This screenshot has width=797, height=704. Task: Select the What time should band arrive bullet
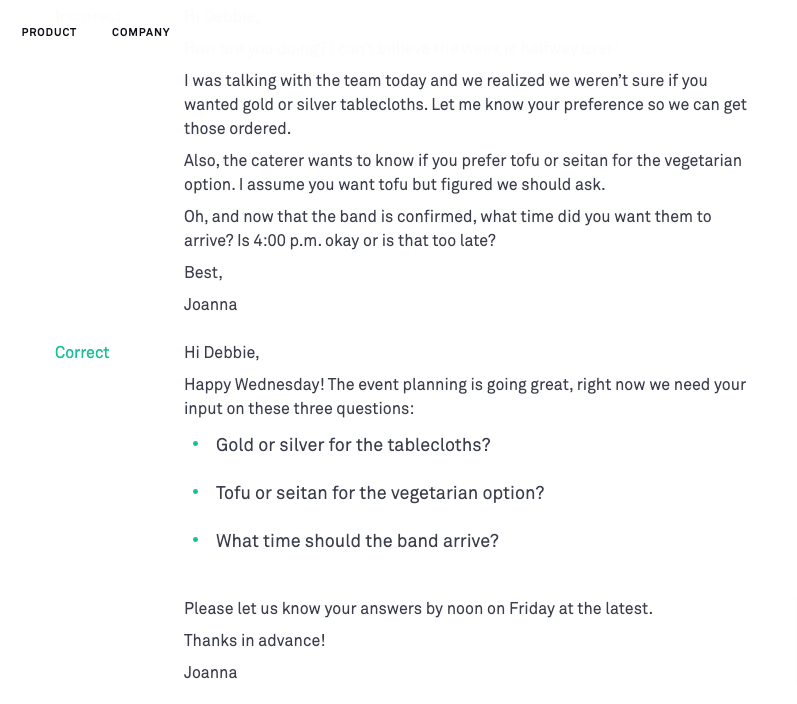pyautogui.click(x=357, y=541)
